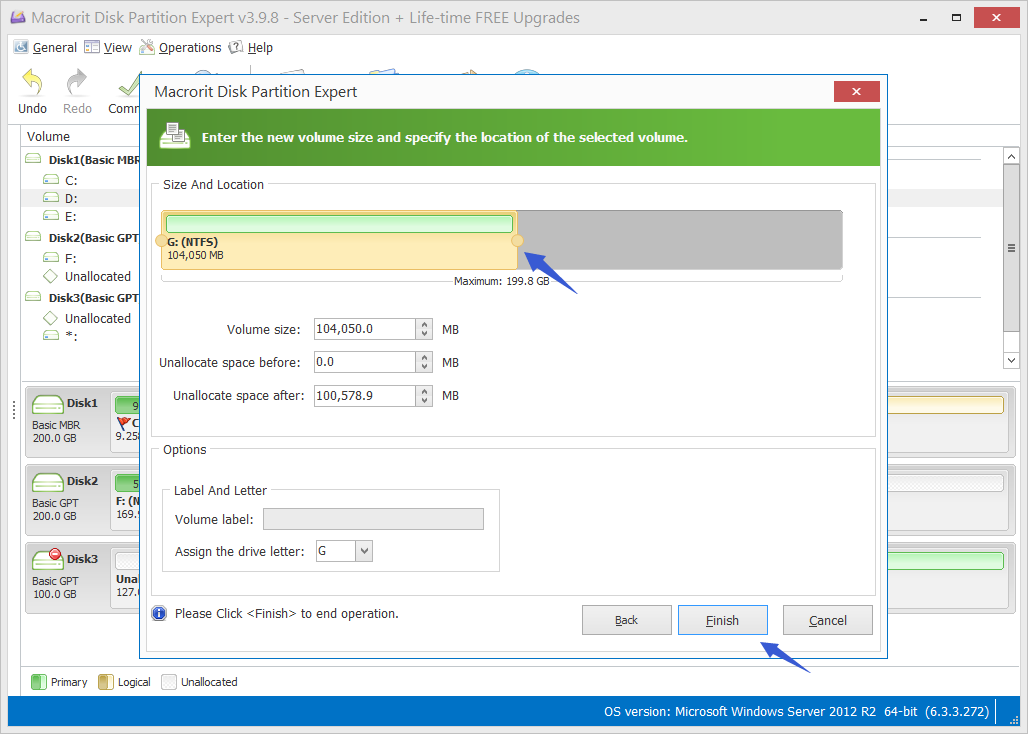Click the Disk3 green partition bar at right

coord(945,561)
